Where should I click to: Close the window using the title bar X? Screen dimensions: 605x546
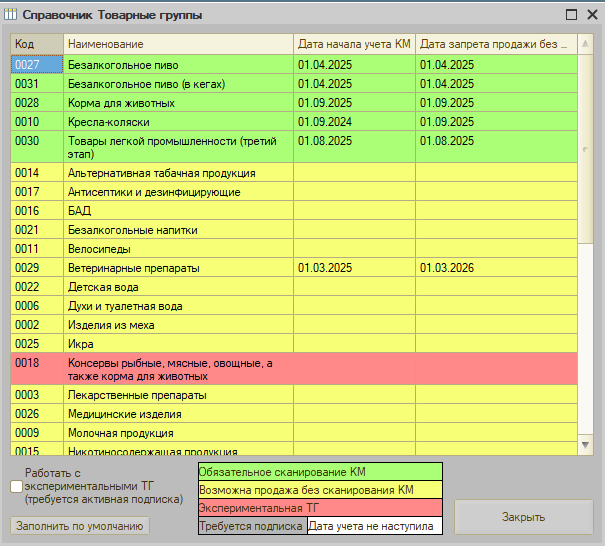[591, 15]
